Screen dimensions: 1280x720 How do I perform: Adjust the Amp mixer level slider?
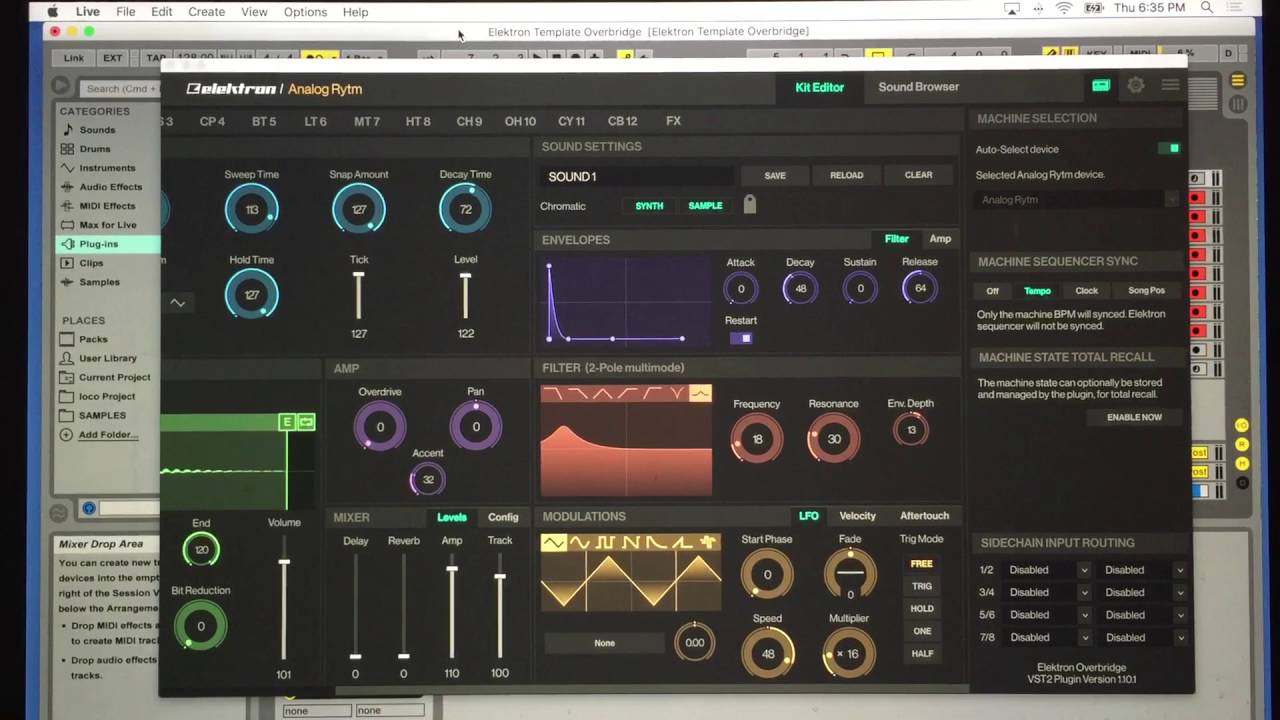coord(452,604)
